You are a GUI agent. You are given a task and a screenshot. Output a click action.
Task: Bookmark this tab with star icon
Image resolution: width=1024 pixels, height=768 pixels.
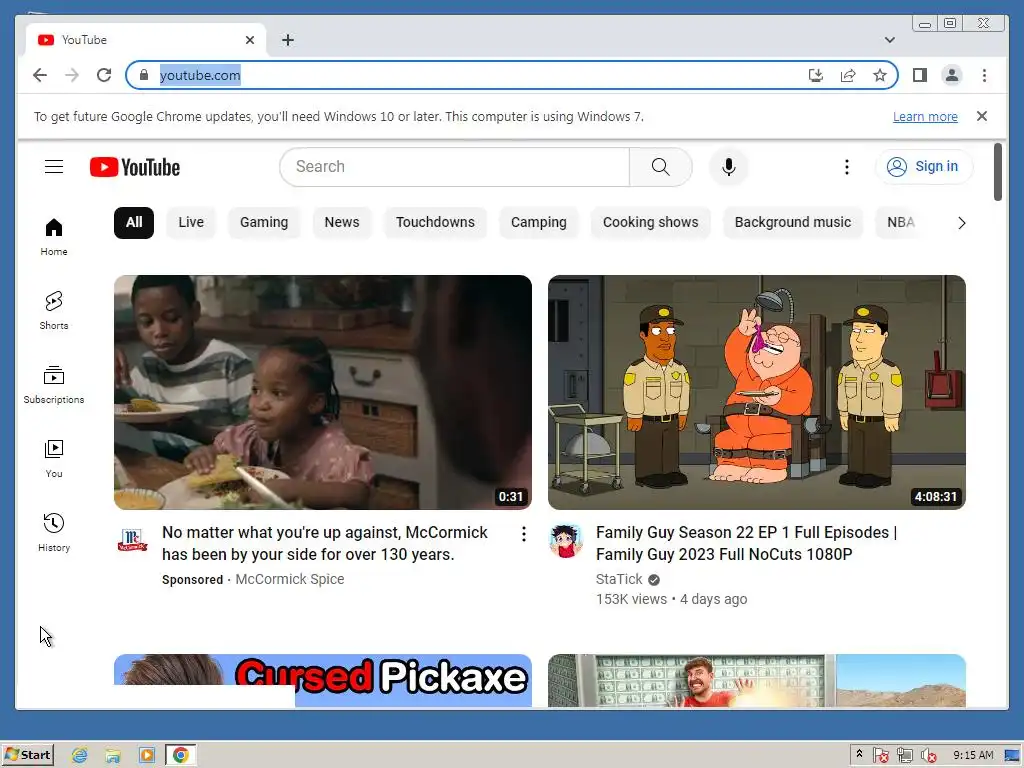pyautogui.click(x=880, y=75)
